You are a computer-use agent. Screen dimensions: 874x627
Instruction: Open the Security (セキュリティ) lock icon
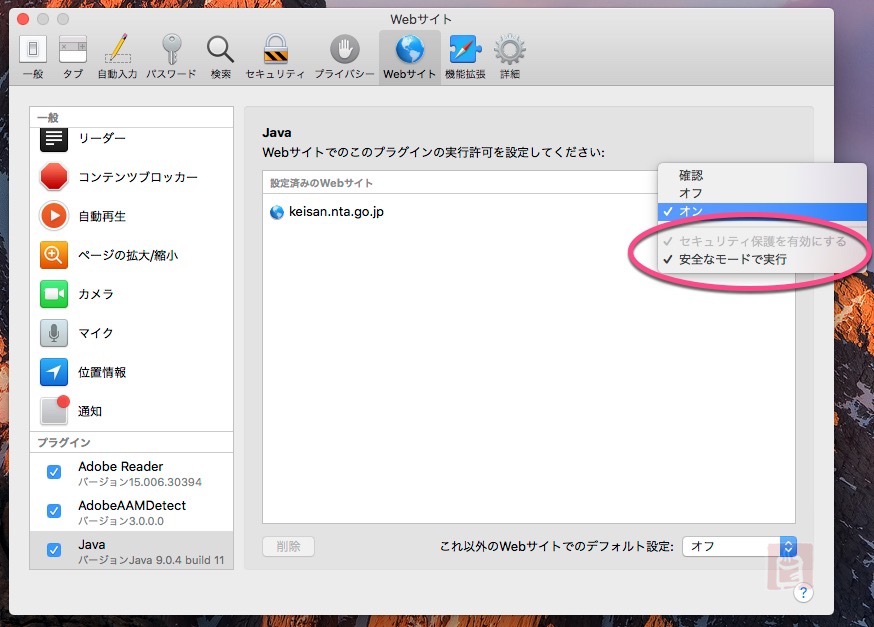pos(275,56)
